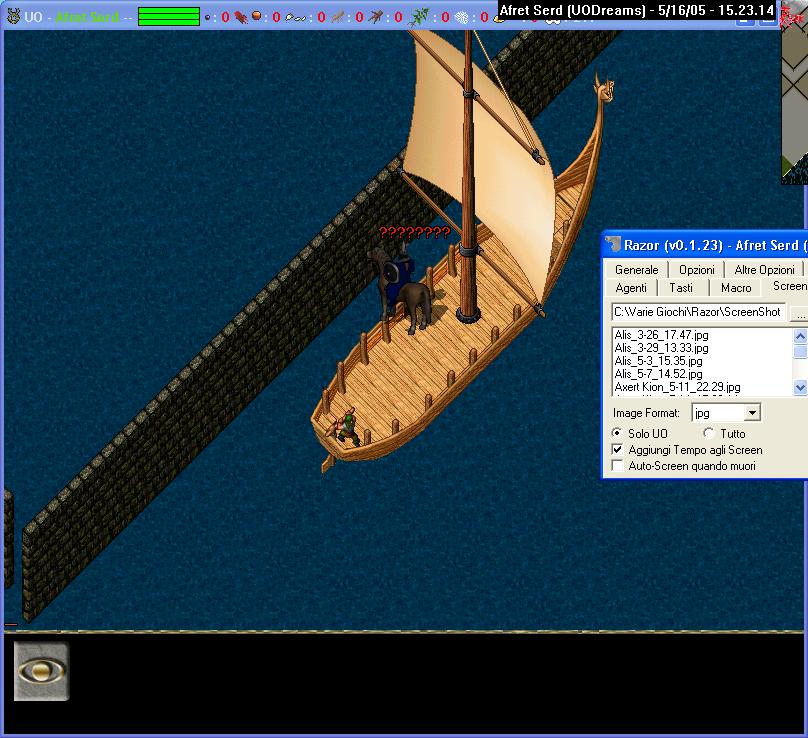Uncheck Aggiungi Tempo agli Screen checkbox
Viewport: 808px width, 738px height.
pyautogui.click(x=617, y=449)
